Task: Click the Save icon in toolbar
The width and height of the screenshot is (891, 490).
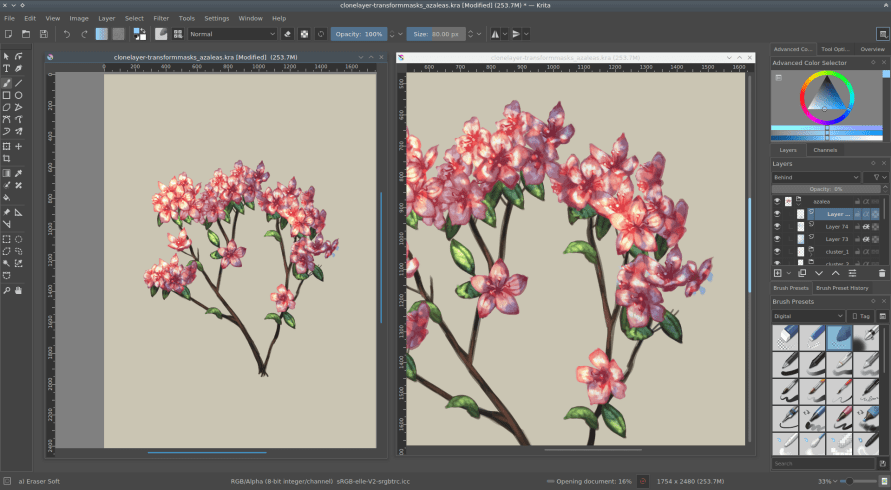Action: [x=44, y=34]
